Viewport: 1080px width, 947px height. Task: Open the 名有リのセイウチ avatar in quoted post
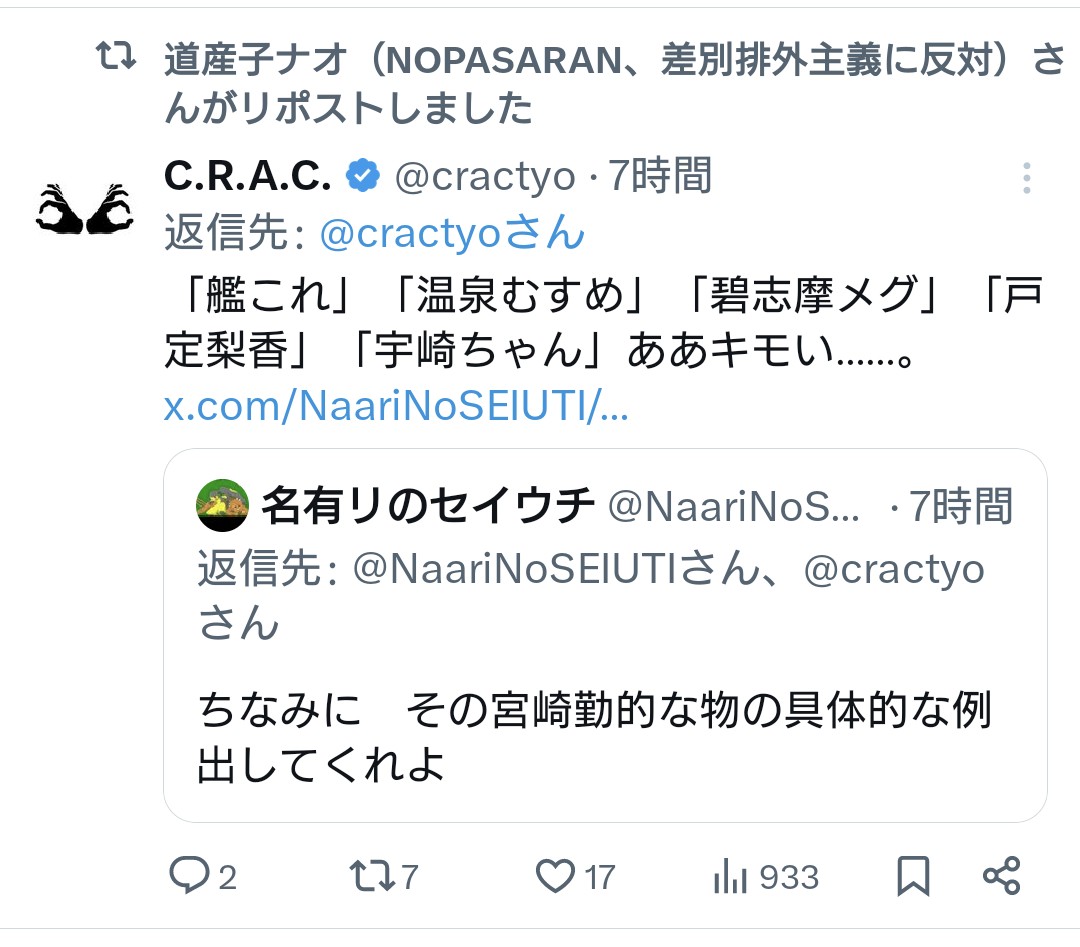pos(223,506)
